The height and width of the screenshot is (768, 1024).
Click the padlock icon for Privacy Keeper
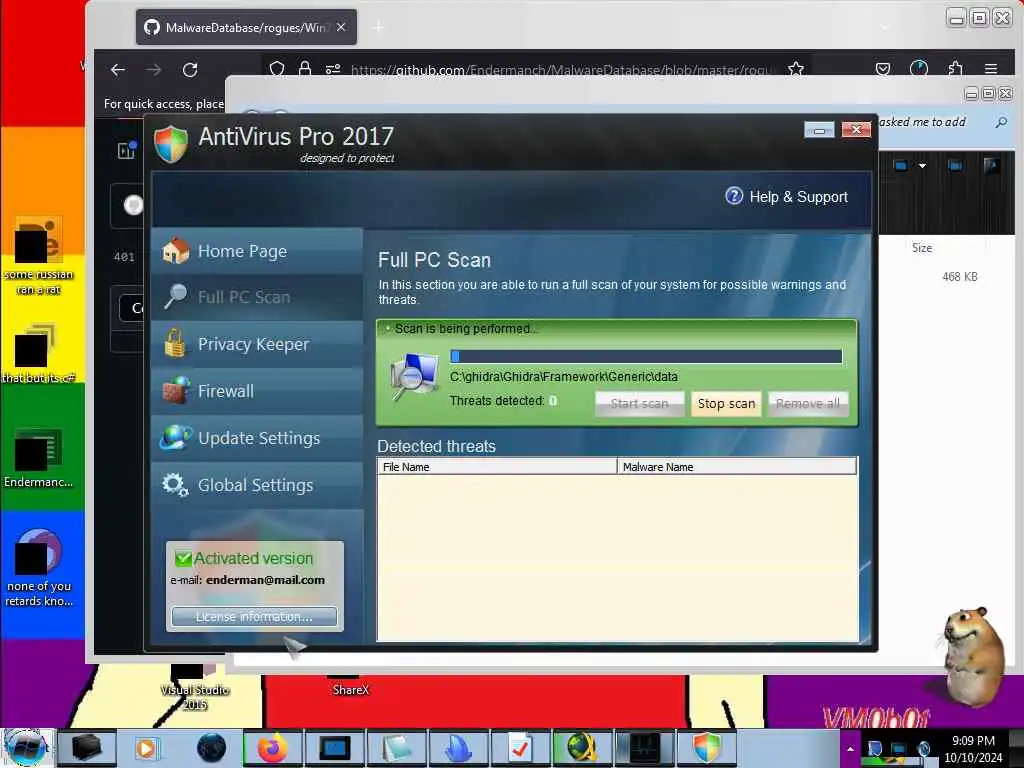tap(174, 344)
